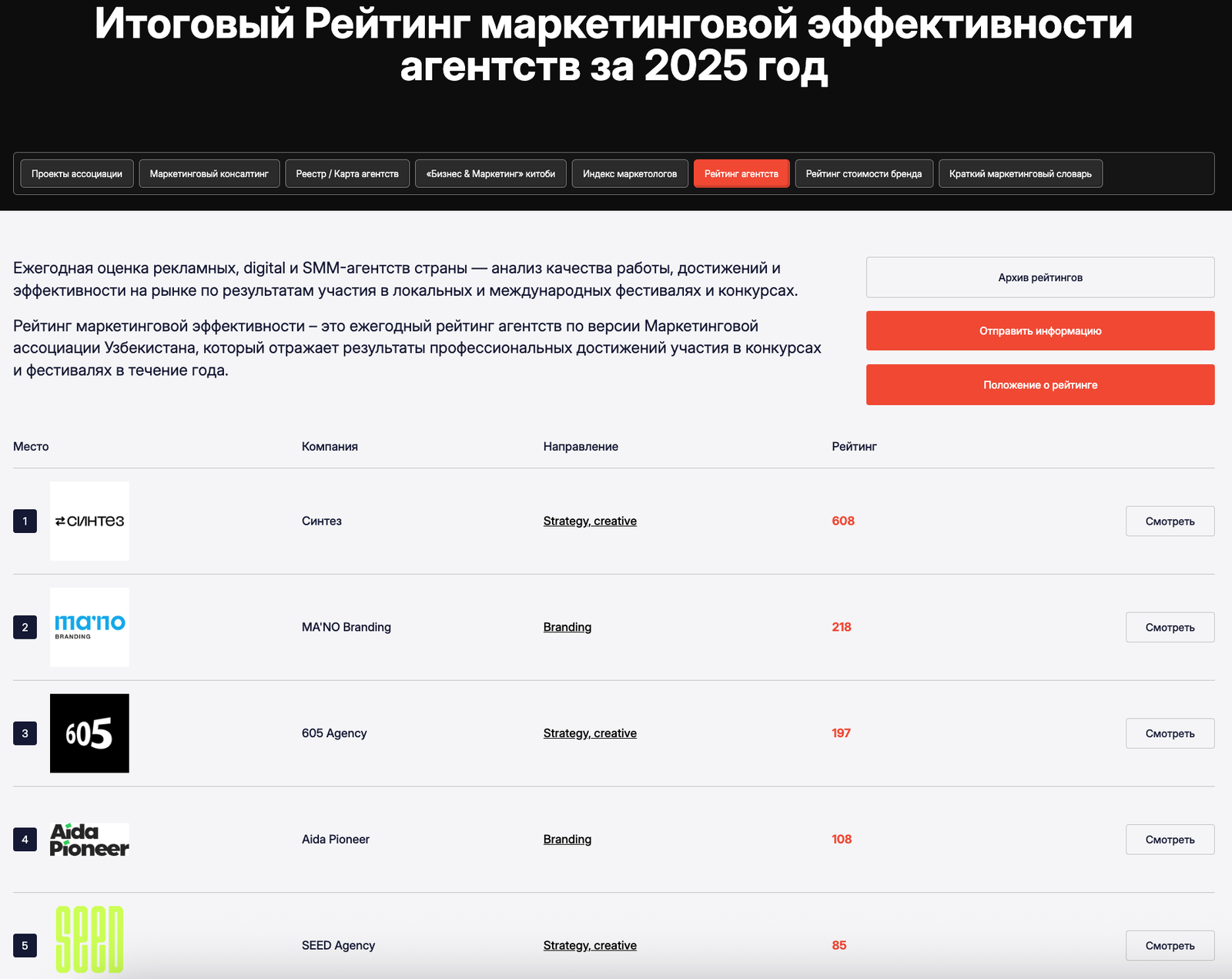The image size is (1232, 979).
Task: Click the Рейтинг column header
Action: coord(854,447)
